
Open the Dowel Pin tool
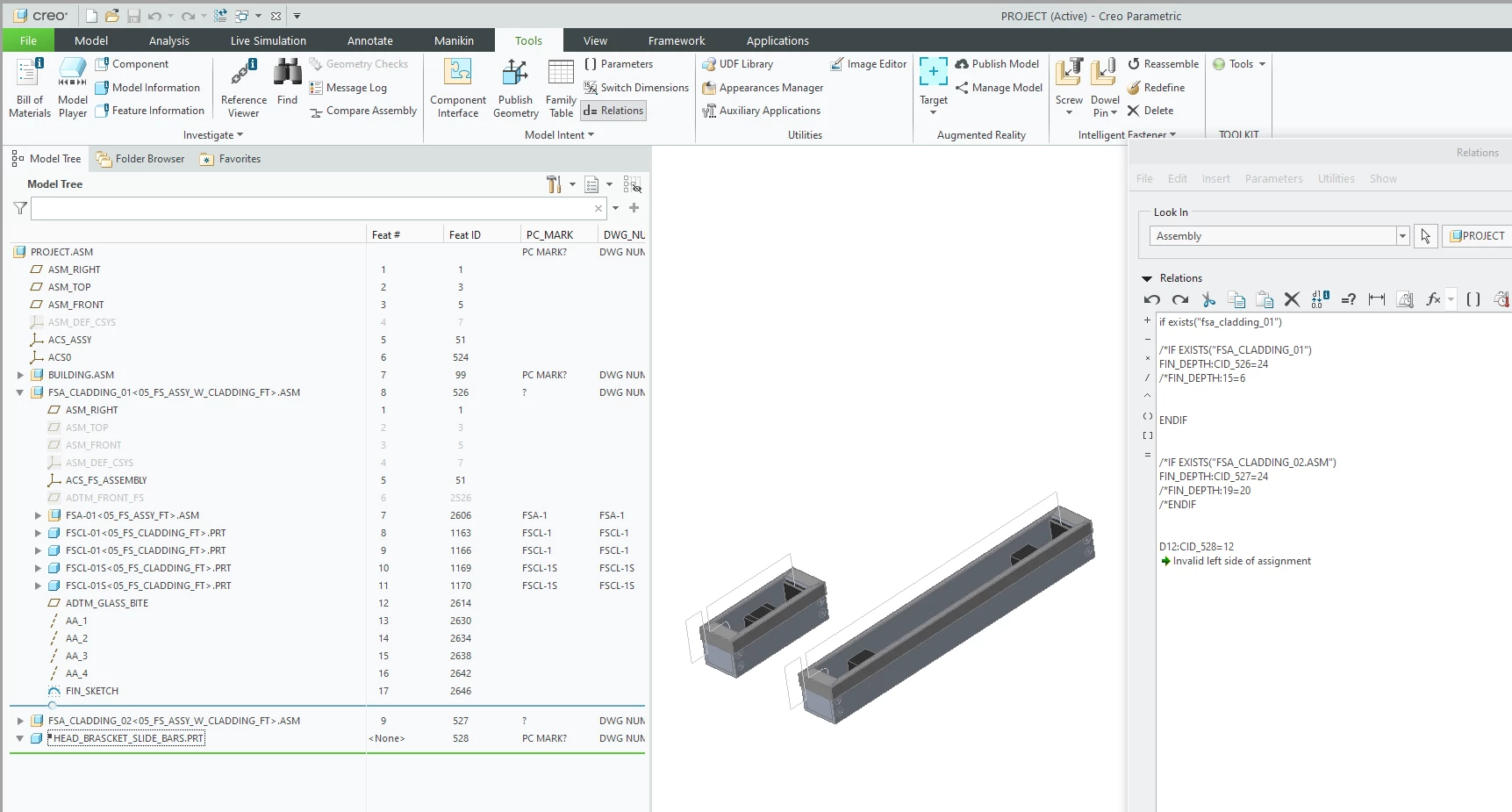1105,86
